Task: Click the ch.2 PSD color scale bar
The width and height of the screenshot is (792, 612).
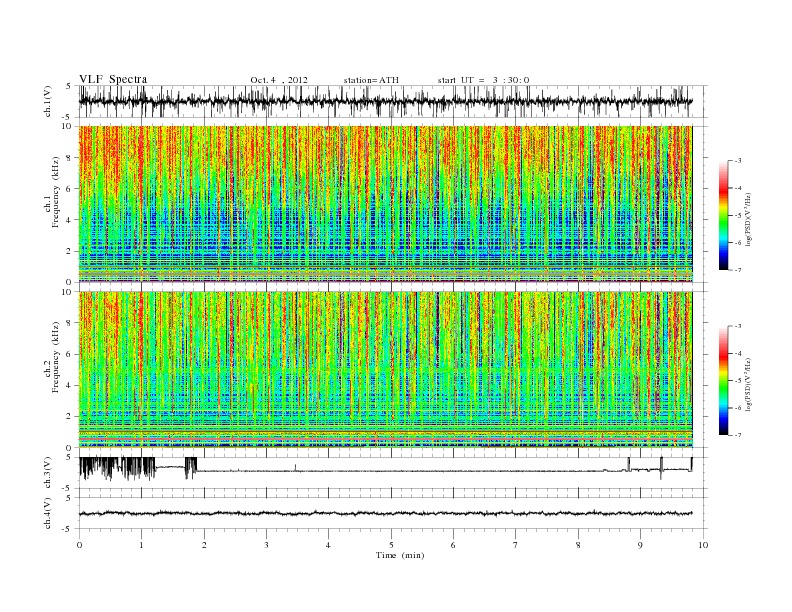Action: (723, 381)
